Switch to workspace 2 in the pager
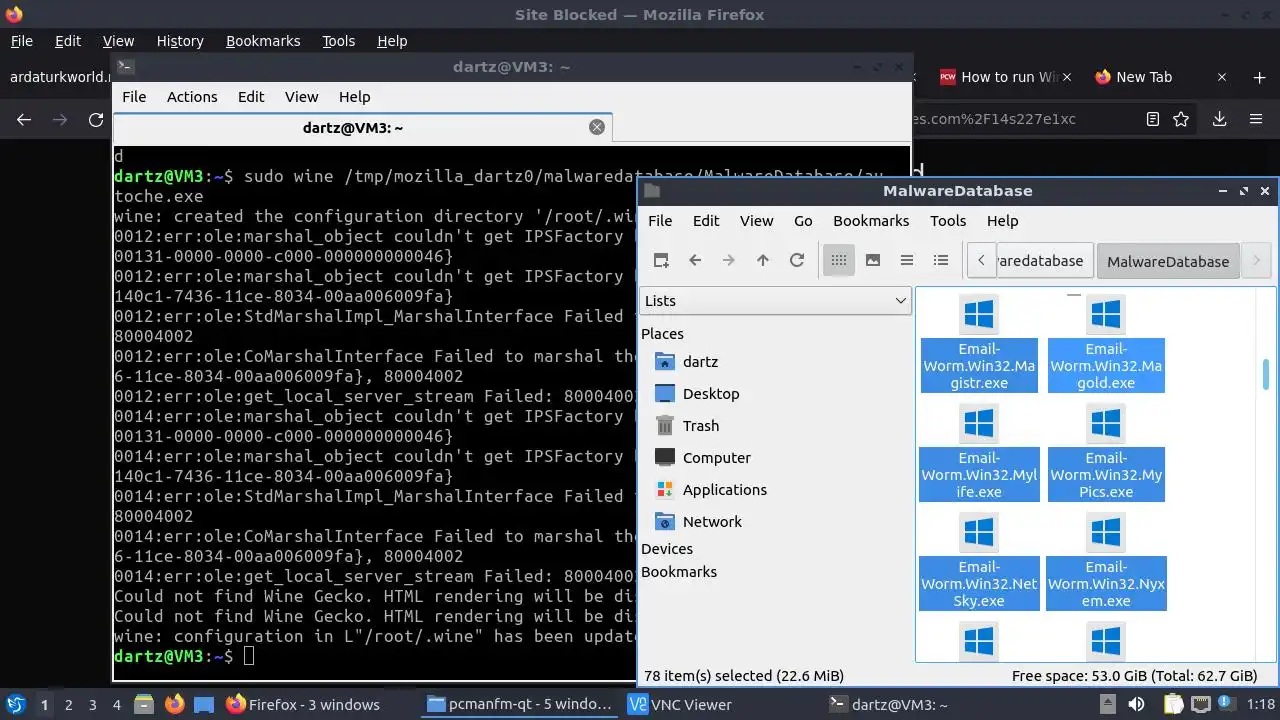Viewport: 1280px width, 720px height. pyautogui.click(x=68, y=705)
